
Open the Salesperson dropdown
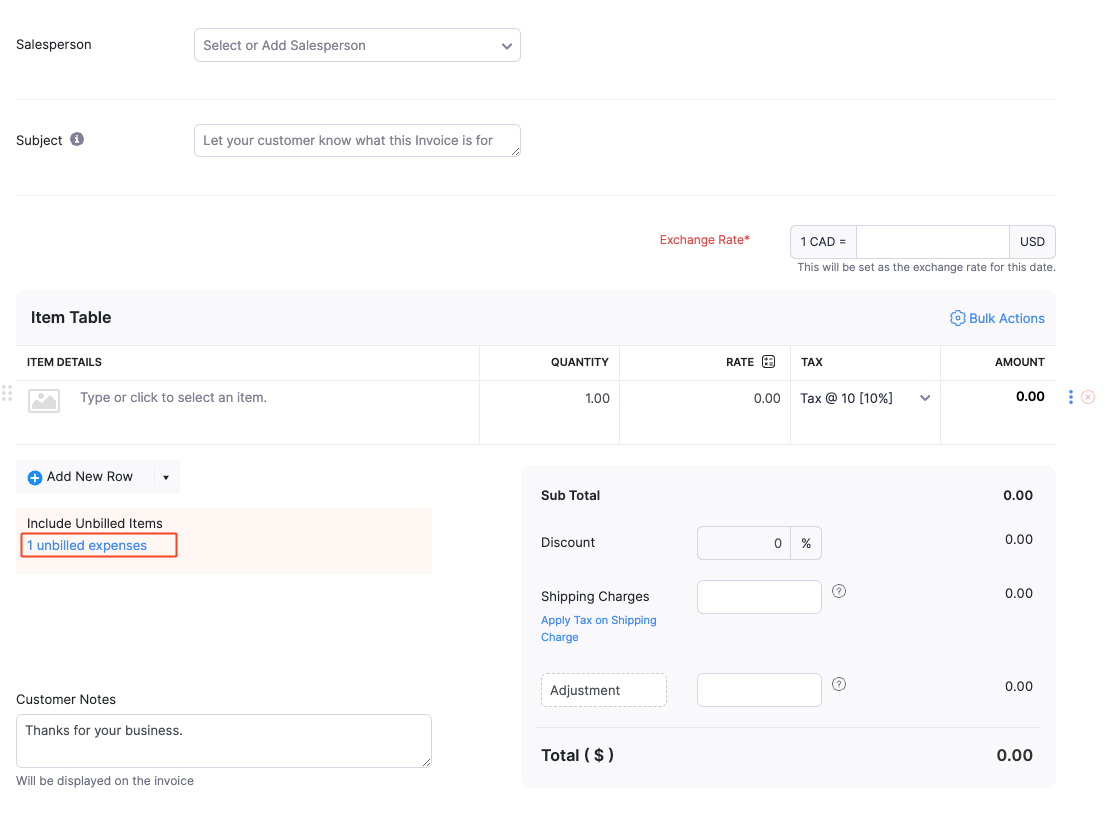coord(357,45)
